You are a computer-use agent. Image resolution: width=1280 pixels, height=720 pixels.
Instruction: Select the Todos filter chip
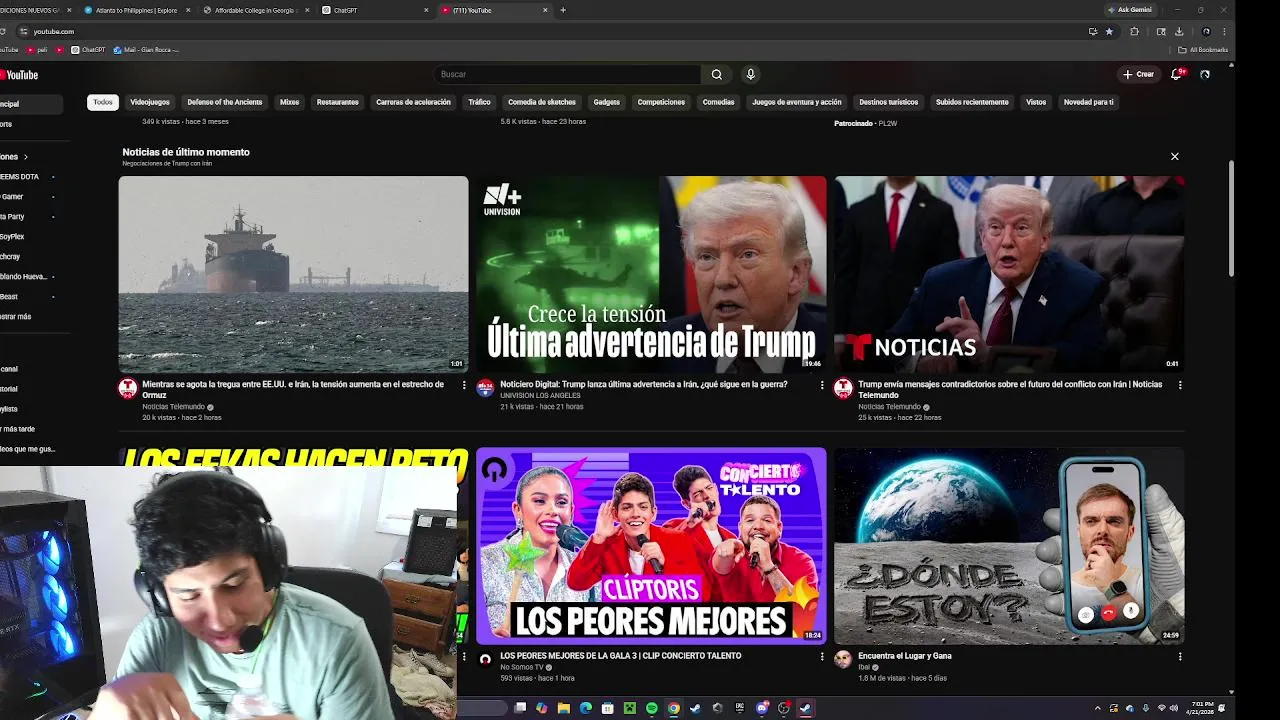click(103, 102)
